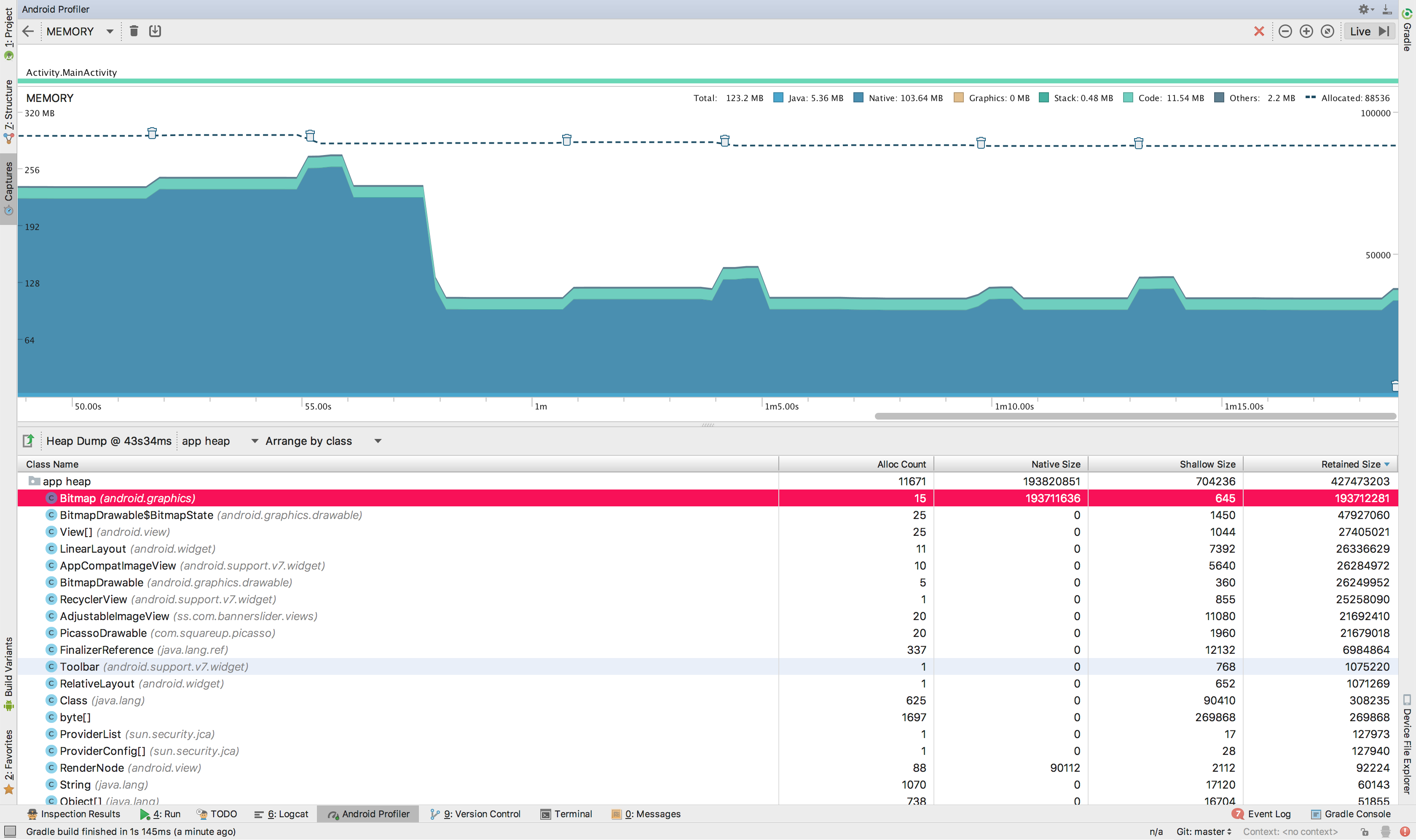This screenshot has height=840, width=1416.
Task: Open the Terminal tool window
Action: (x=566, y=814)
